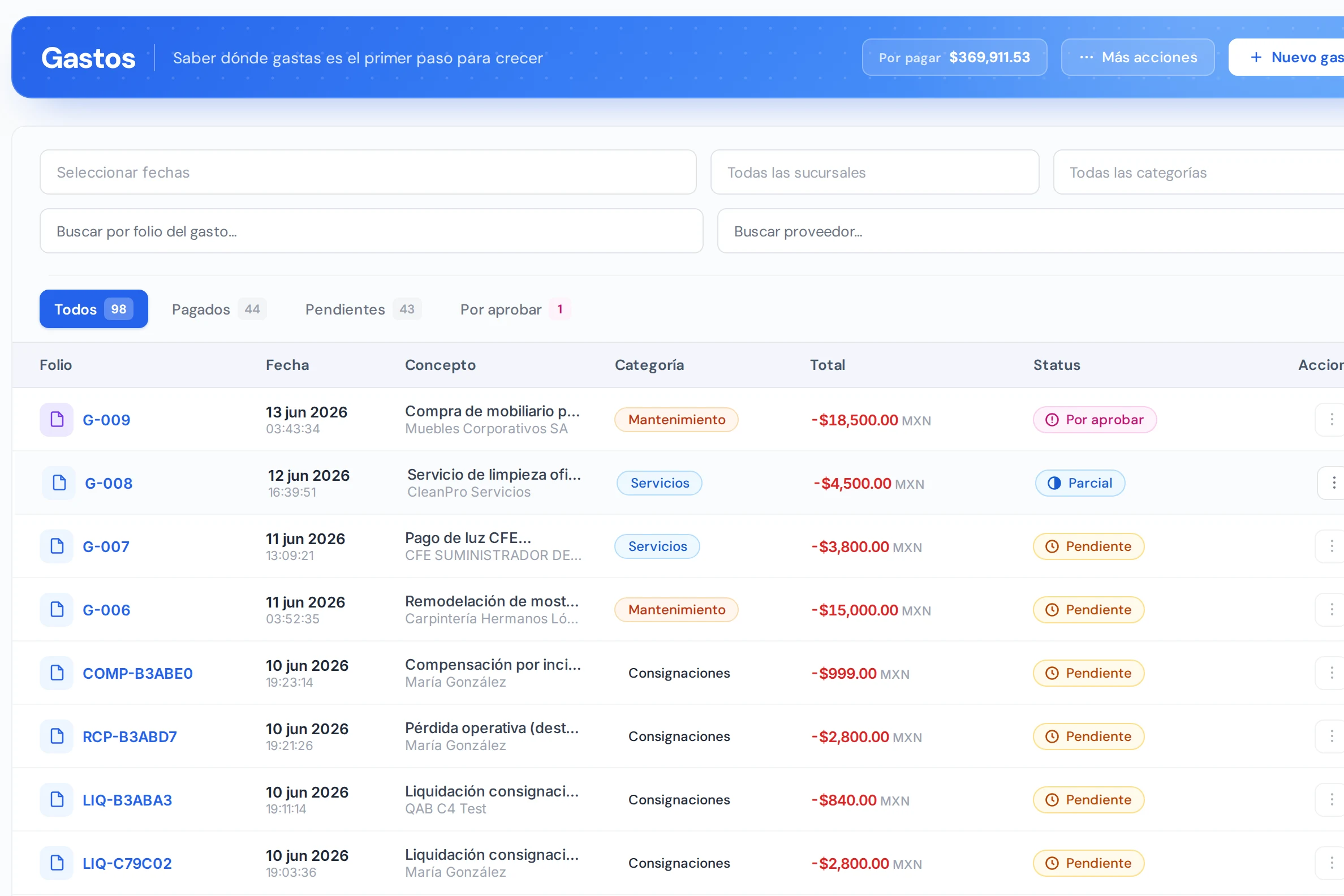
Task: Click the file icon beside G-006
Action: tap(57, 610)
